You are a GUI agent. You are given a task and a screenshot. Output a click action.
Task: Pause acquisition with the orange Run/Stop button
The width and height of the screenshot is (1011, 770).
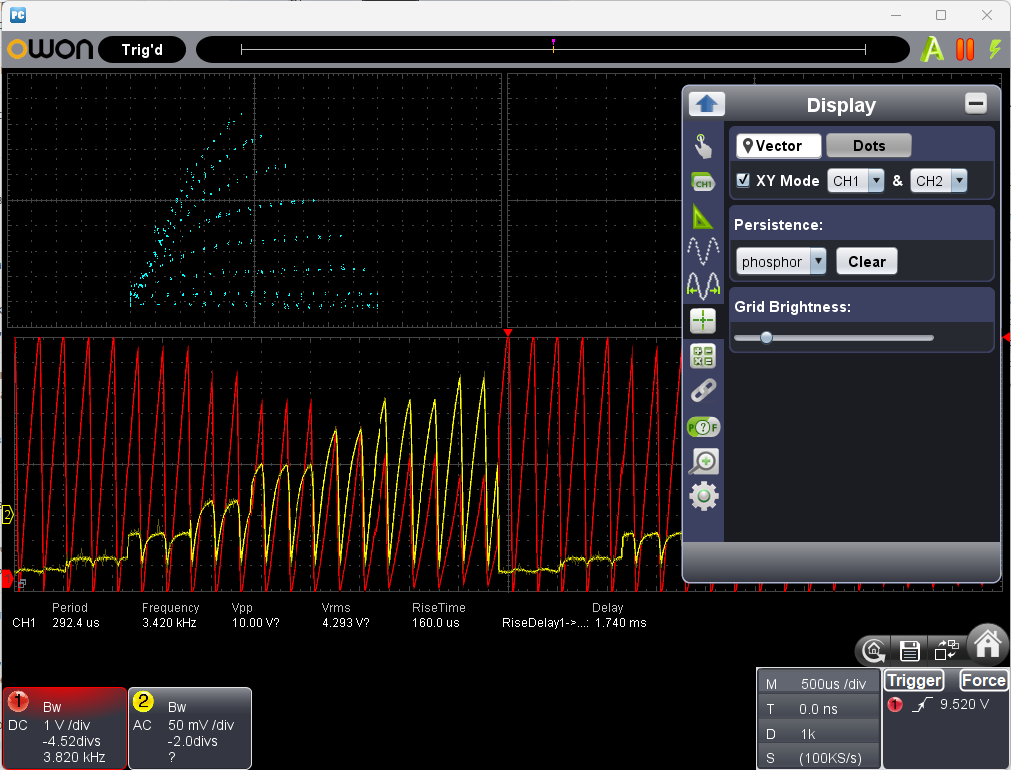965,49
